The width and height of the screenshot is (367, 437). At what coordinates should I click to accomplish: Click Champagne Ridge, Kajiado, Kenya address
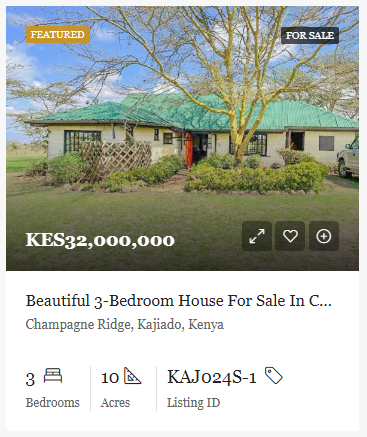click(125, 324)
